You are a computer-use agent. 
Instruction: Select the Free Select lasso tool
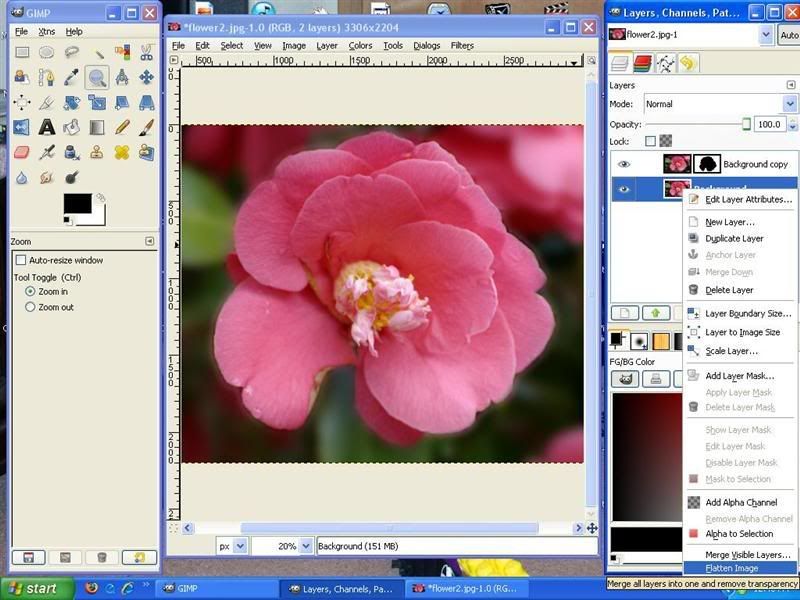pyautogui.click(x=71, y=52)
